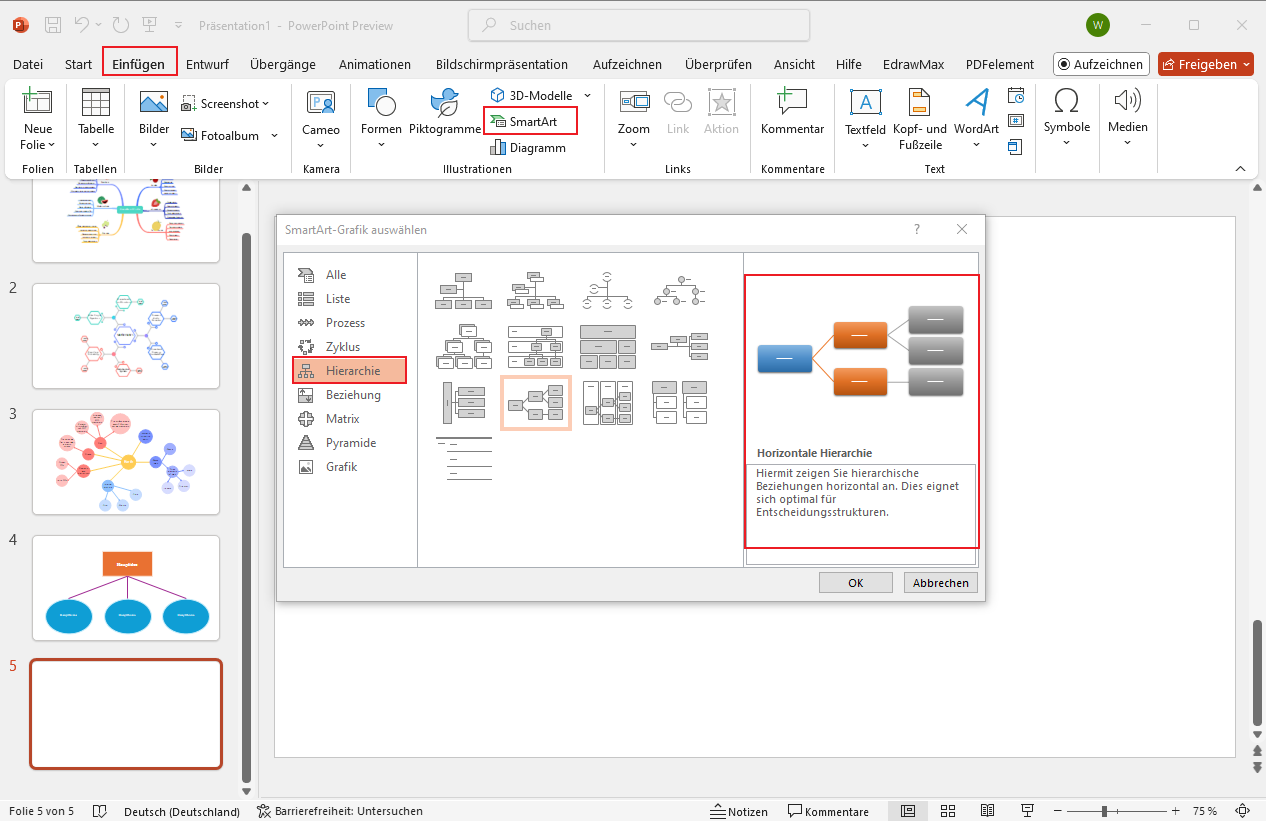This screenshot has height=821, width=1266.
Task: Start Bildschirmpräsentation from the status bar view button
Action: click(1027, 811)
